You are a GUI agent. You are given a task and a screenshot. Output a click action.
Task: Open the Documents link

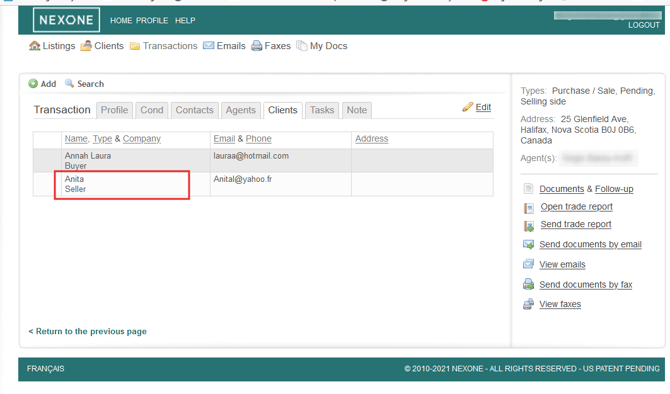561,189
